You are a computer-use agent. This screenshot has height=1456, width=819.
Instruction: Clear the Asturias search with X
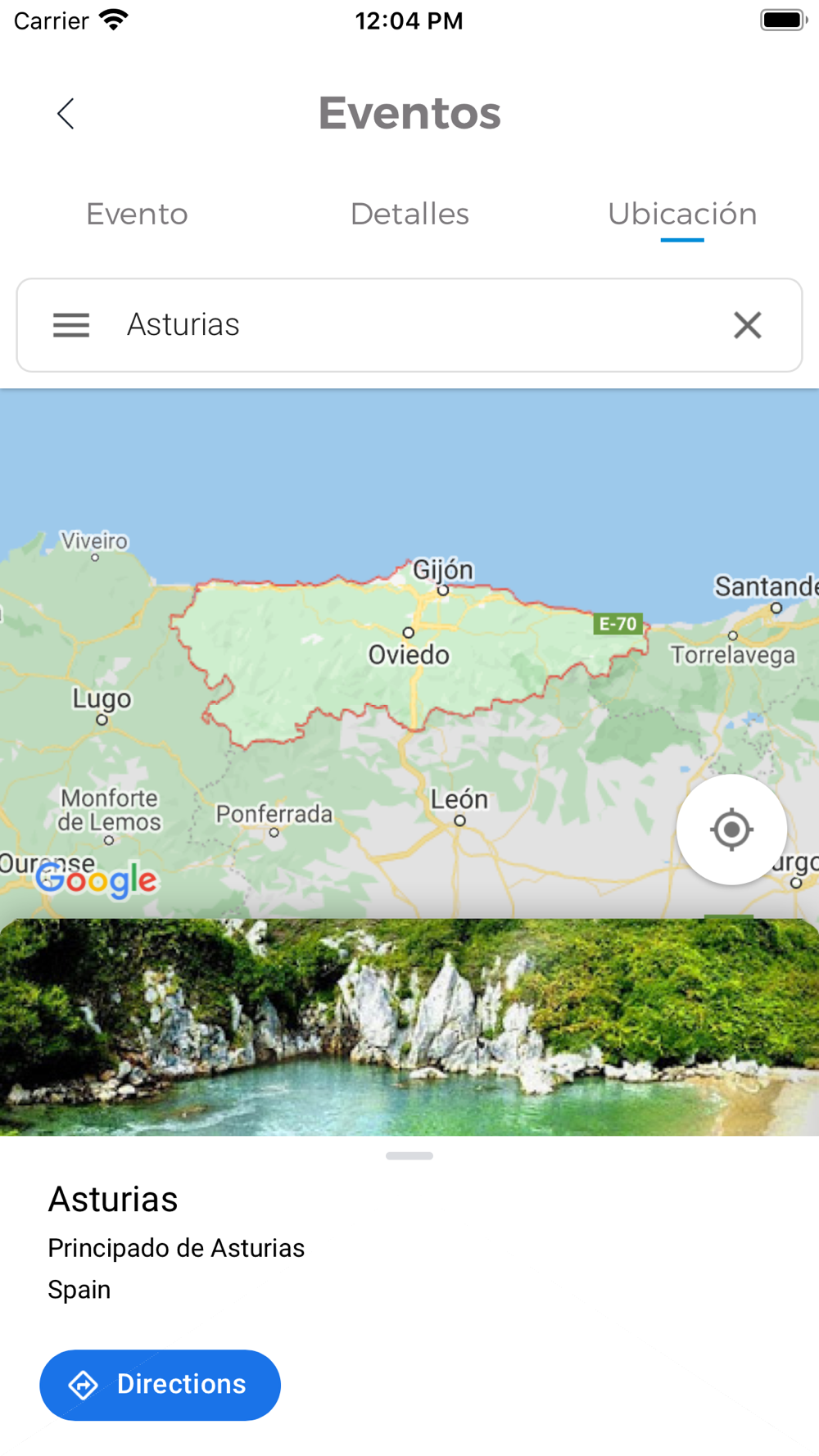coord(747,325)
